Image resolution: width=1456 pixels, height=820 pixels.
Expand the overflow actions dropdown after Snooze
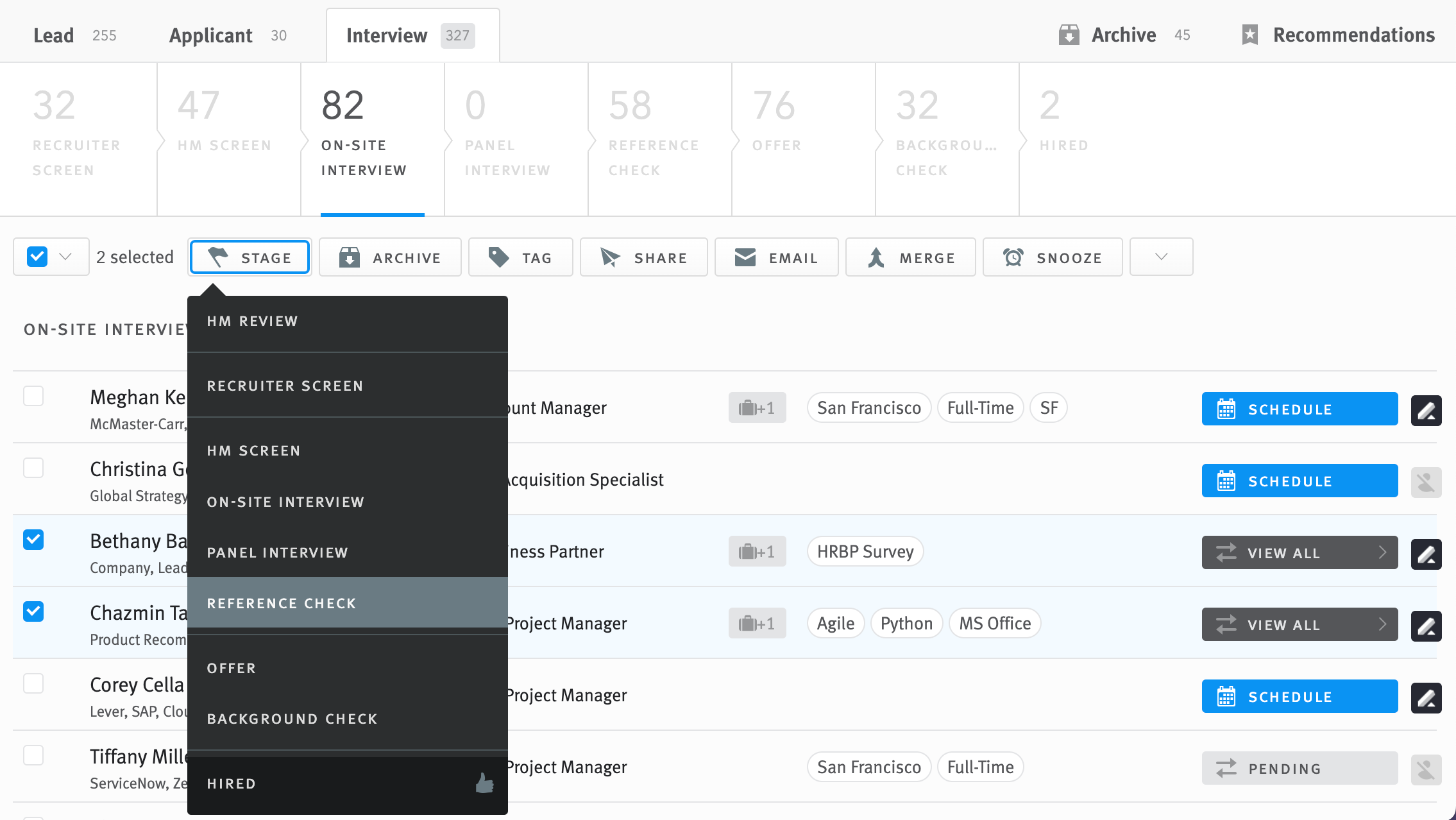point(1160,257)
